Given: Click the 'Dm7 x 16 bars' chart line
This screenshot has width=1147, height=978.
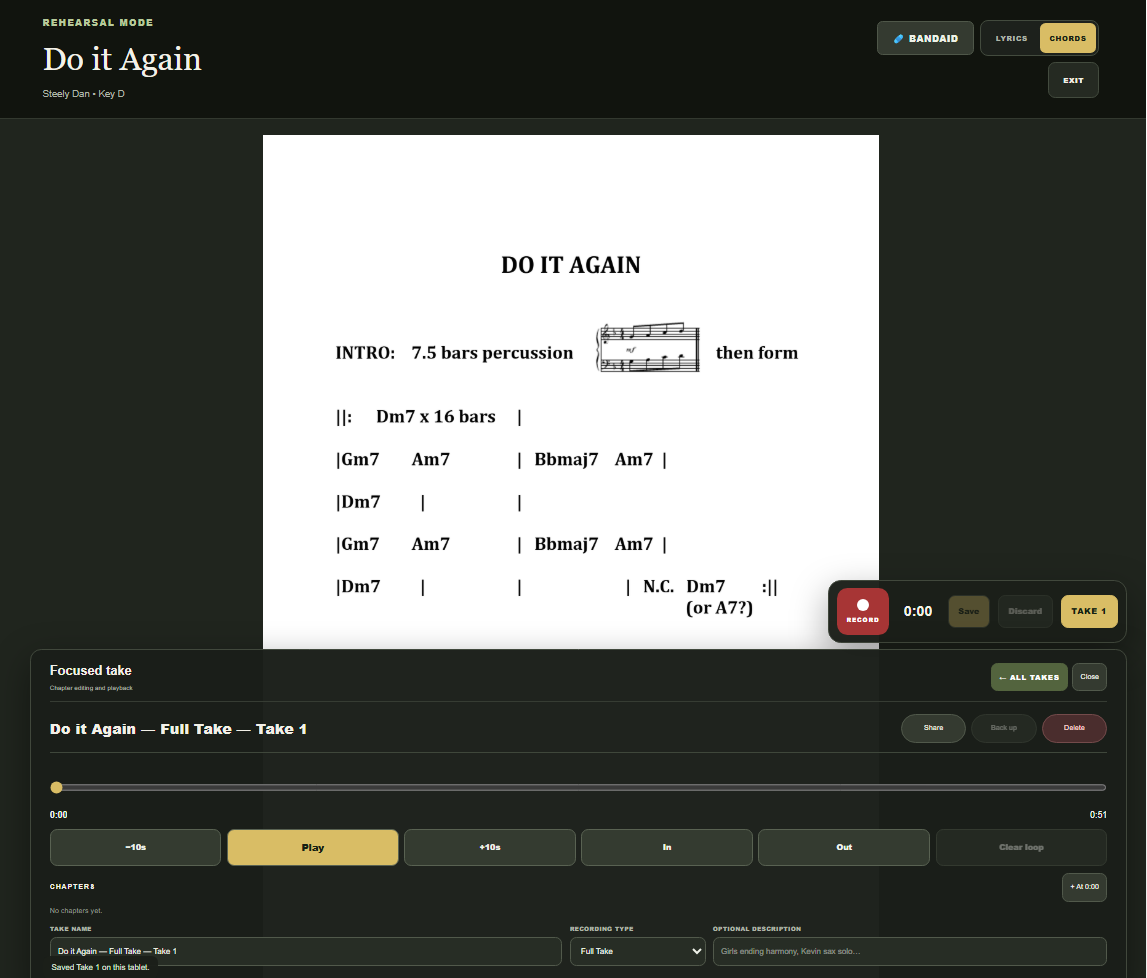Looking at the screenshot, I should tap(436, 416).
